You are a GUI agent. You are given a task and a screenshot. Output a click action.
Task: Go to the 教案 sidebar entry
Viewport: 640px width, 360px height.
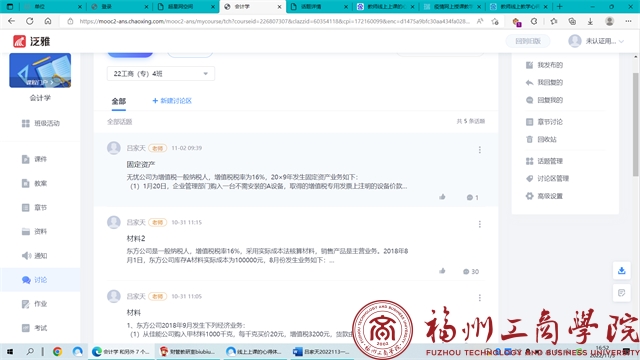click(x=34, y=183)
